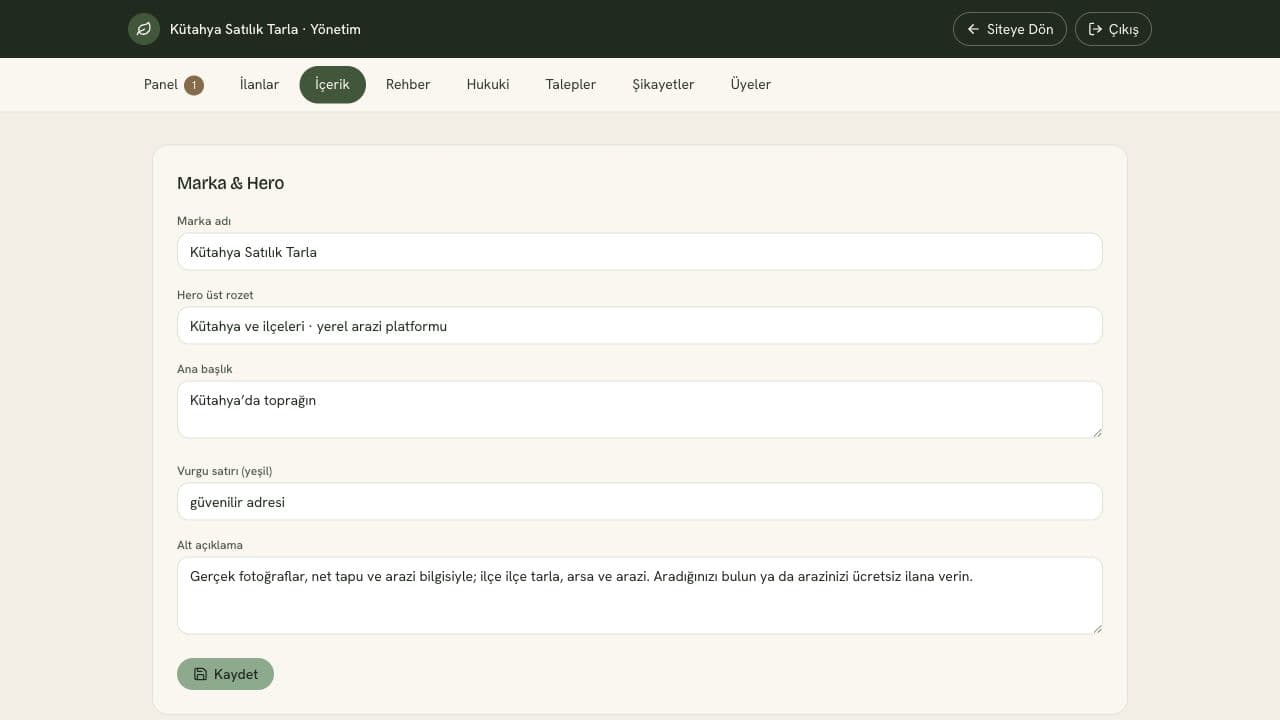Image resolution: width=1280 pixels, height=720 pixels.
Task: Click the resize handle of Alt açıklama textarea
Action: point(1096,627)
